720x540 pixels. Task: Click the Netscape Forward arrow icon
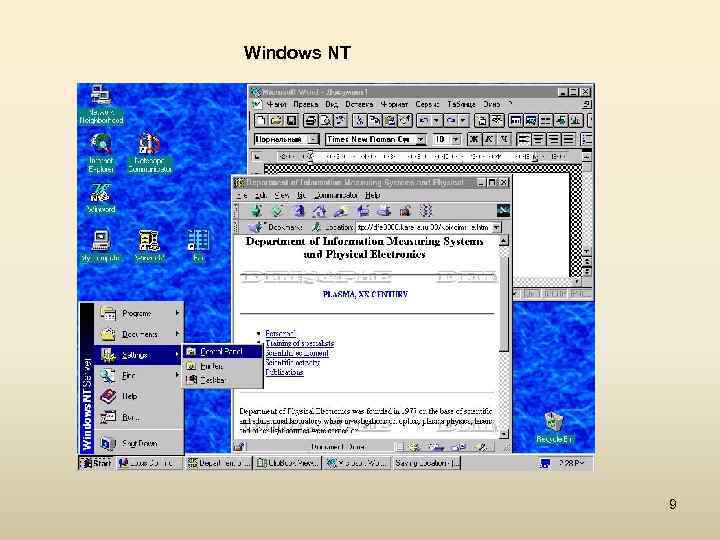(277, 211)
